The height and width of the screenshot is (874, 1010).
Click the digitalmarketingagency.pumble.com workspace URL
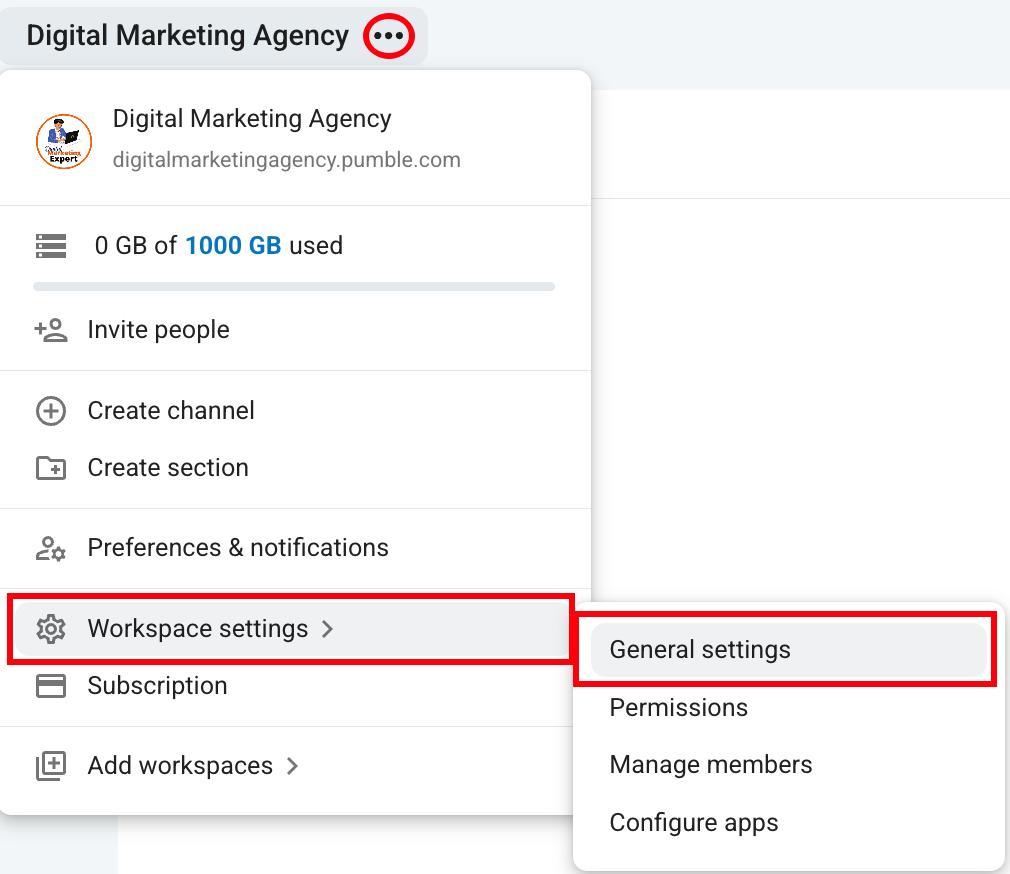(287, 160)
